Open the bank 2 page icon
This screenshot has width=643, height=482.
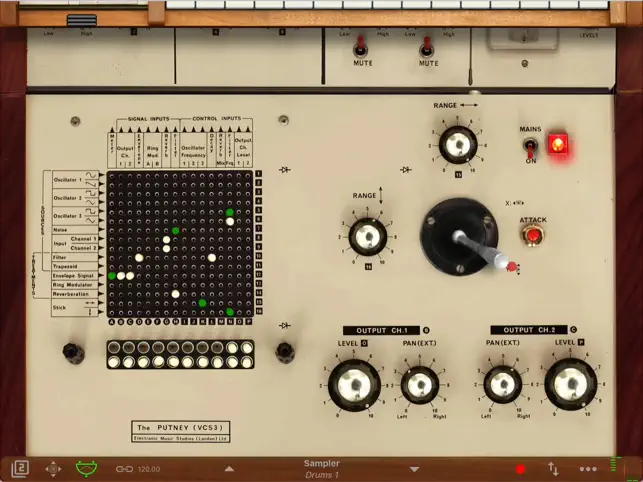click(20, 468)
